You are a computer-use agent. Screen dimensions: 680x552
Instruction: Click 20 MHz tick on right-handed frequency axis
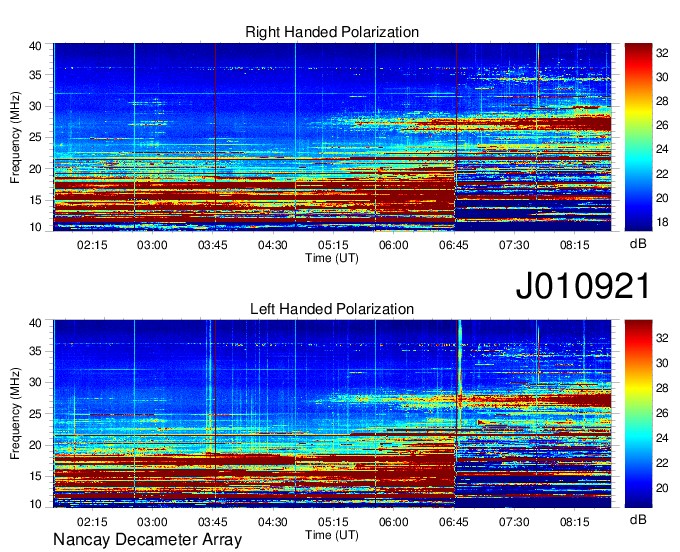pyautogui.click(x=36, y=169)
